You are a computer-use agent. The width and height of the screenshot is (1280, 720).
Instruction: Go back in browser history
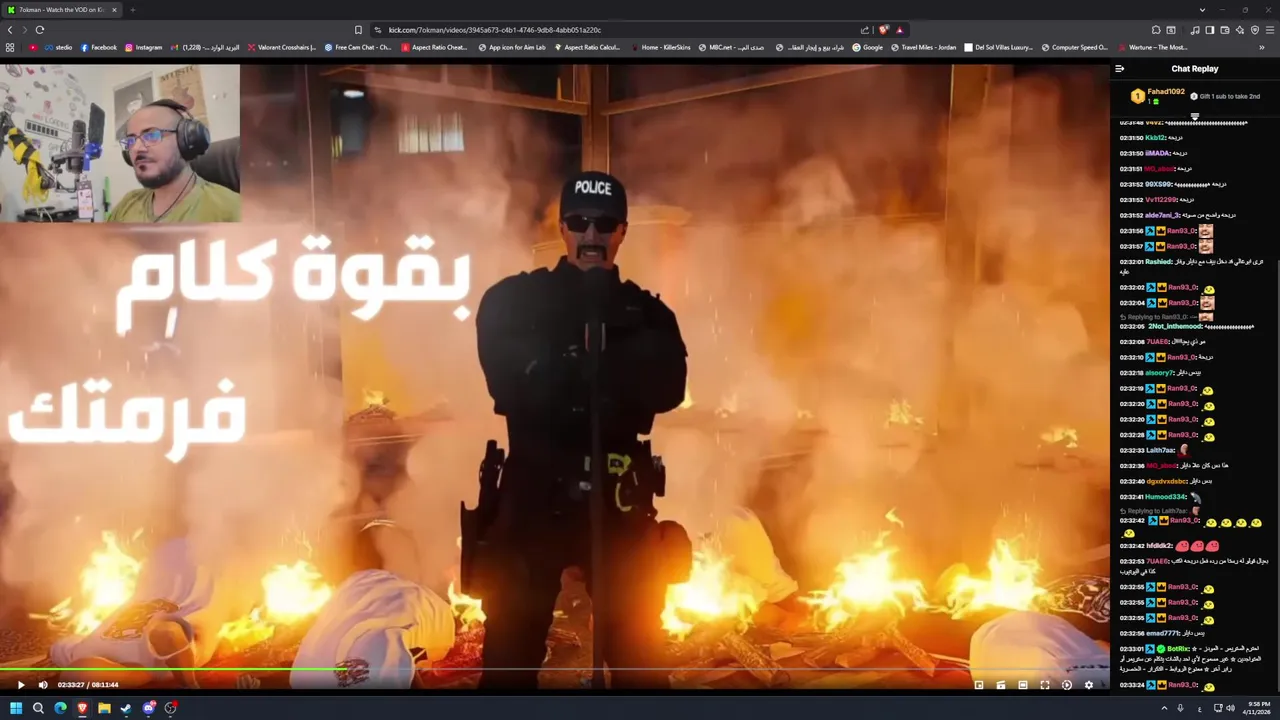[10, 30]
